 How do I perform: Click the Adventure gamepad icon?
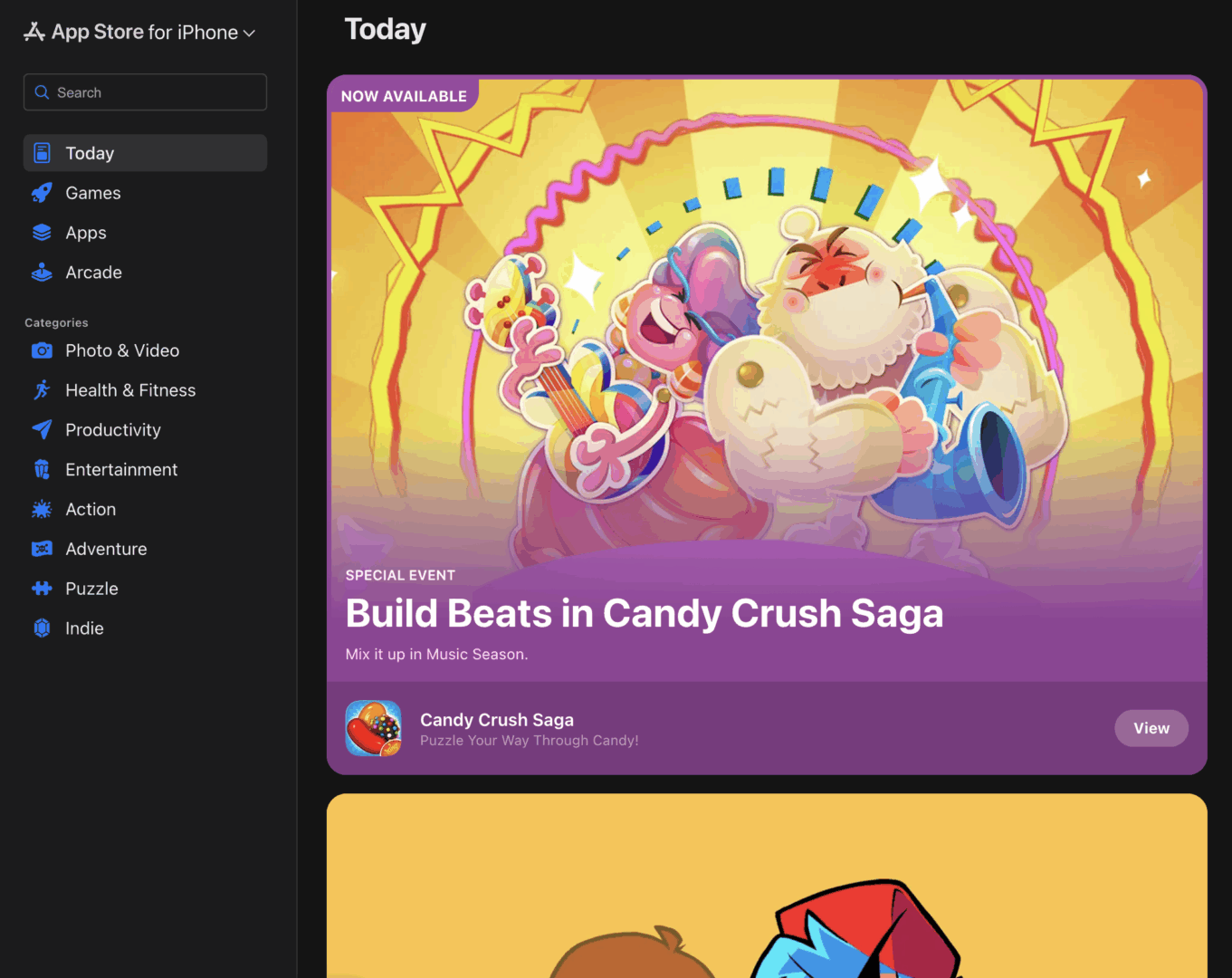pyautogui.click(x=42, y=549)
